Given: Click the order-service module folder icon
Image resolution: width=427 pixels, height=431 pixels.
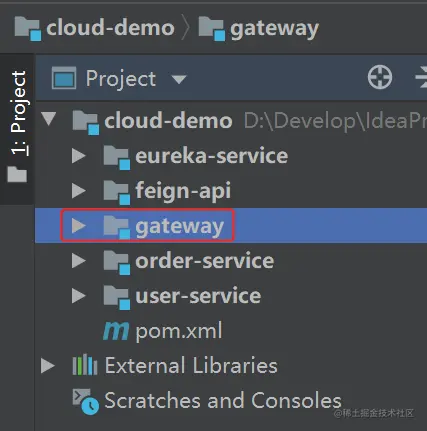Looking at the screenshot, I should point(116,262).
